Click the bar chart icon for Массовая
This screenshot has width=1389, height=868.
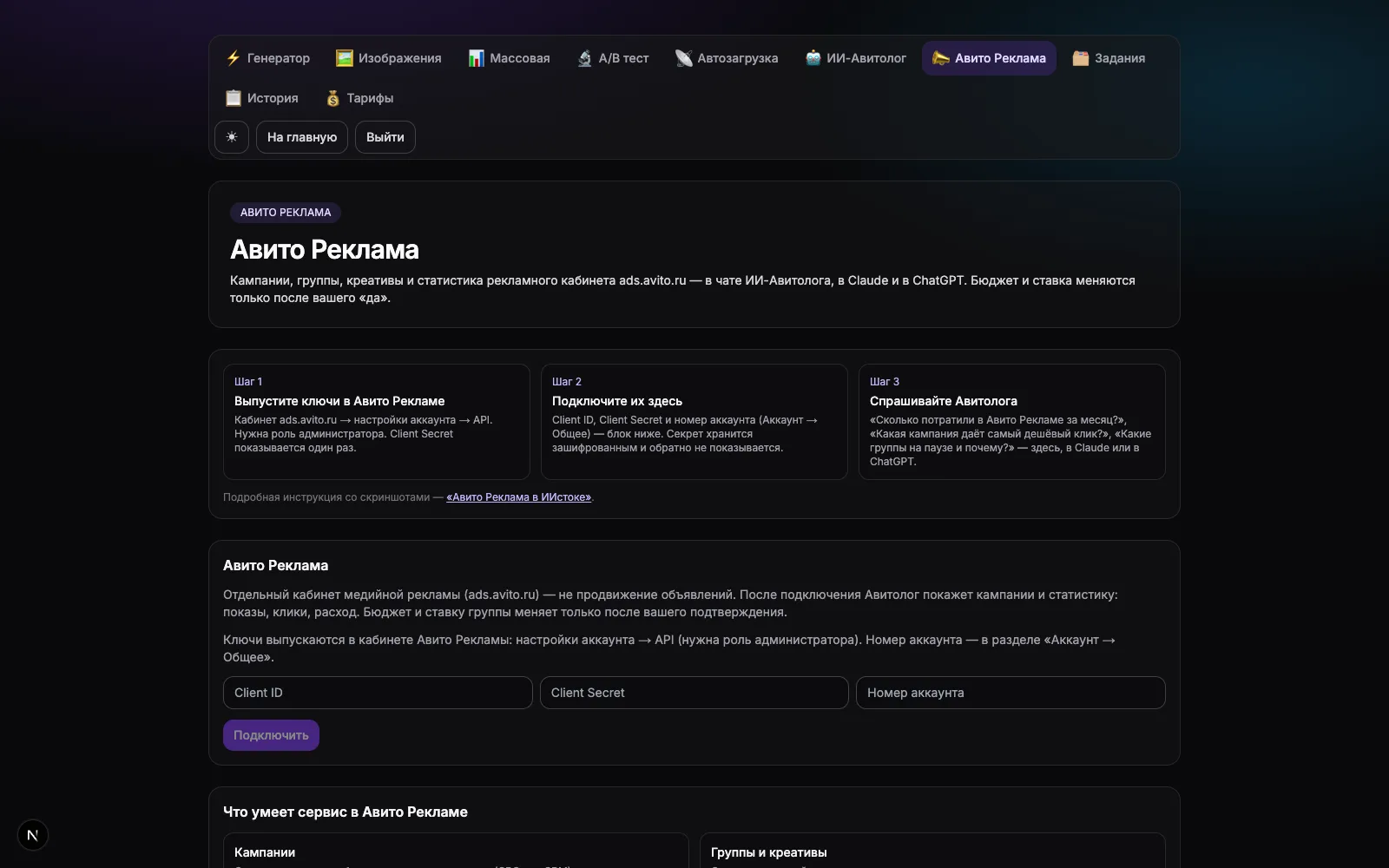[x=476, y=58]
